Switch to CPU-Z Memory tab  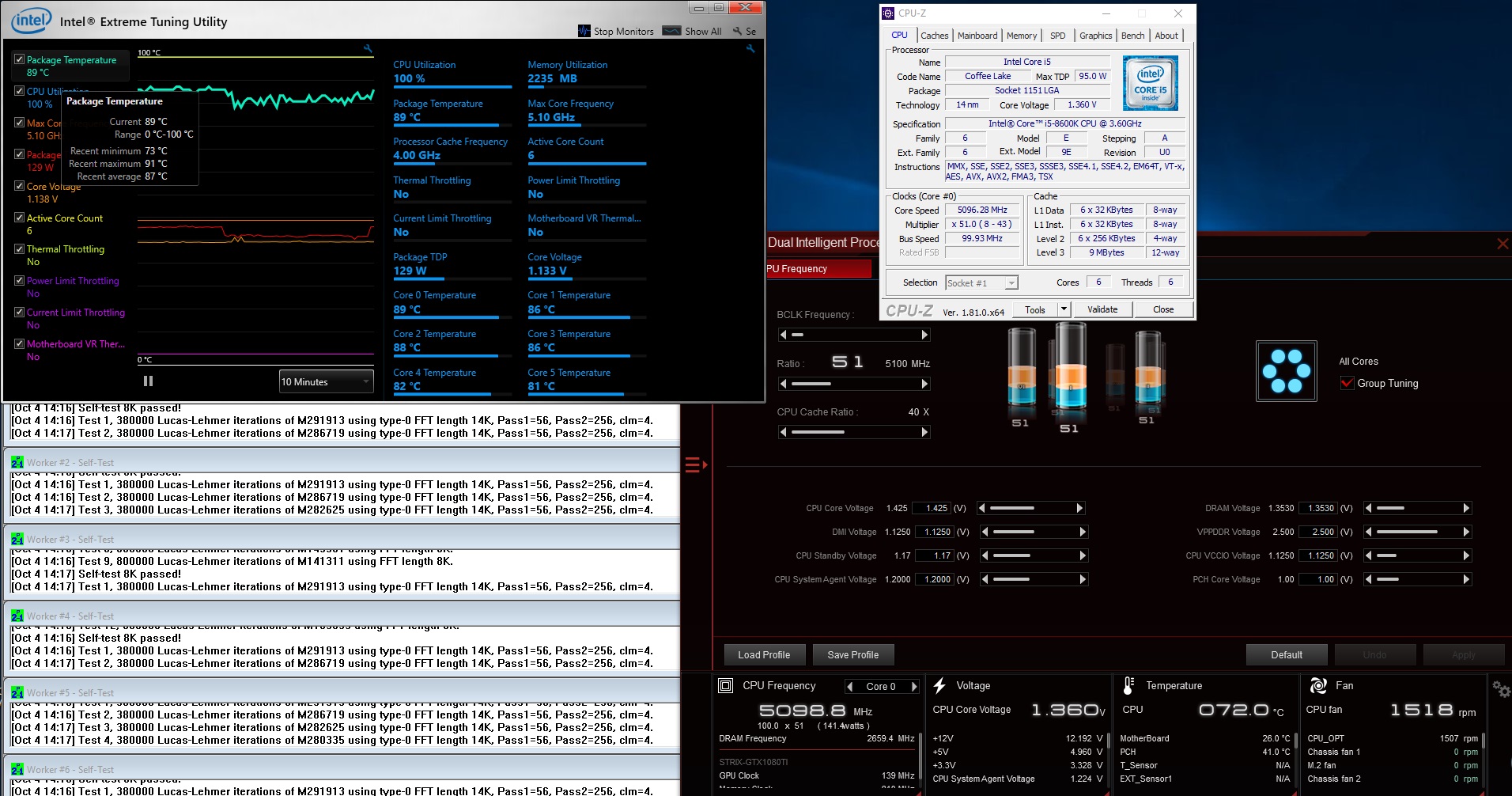(x=1022, y=36)
